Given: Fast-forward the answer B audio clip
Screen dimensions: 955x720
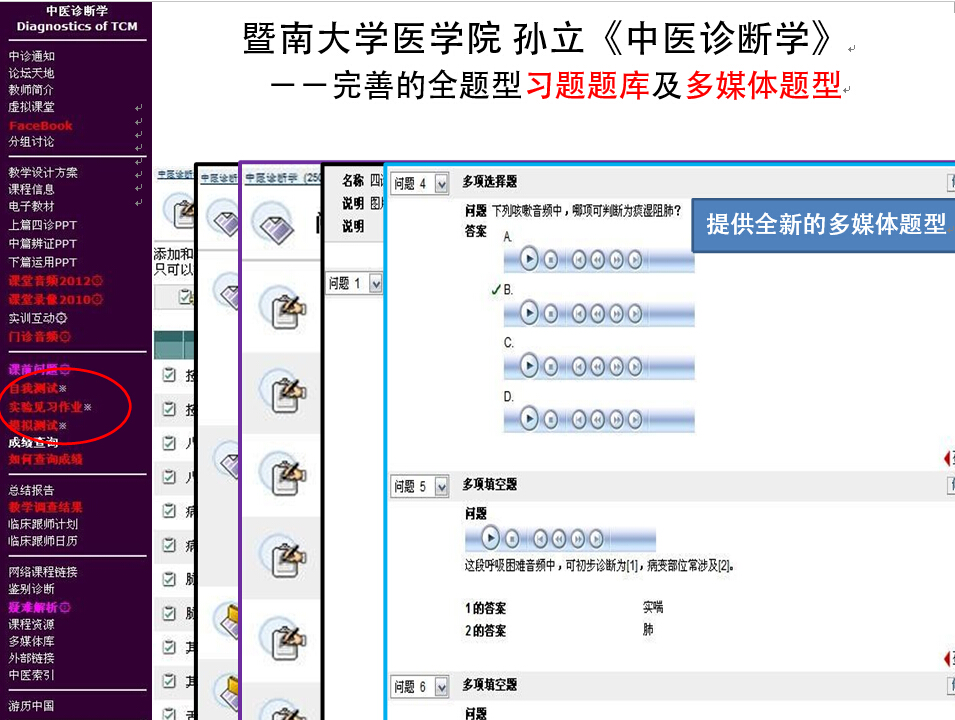Looking at the screenshot, I should click(x=616, y=314).
